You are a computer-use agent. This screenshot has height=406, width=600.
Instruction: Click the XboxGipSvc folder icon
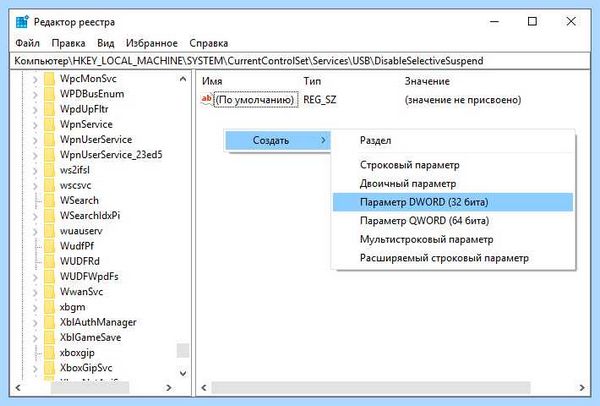[49, 368]
